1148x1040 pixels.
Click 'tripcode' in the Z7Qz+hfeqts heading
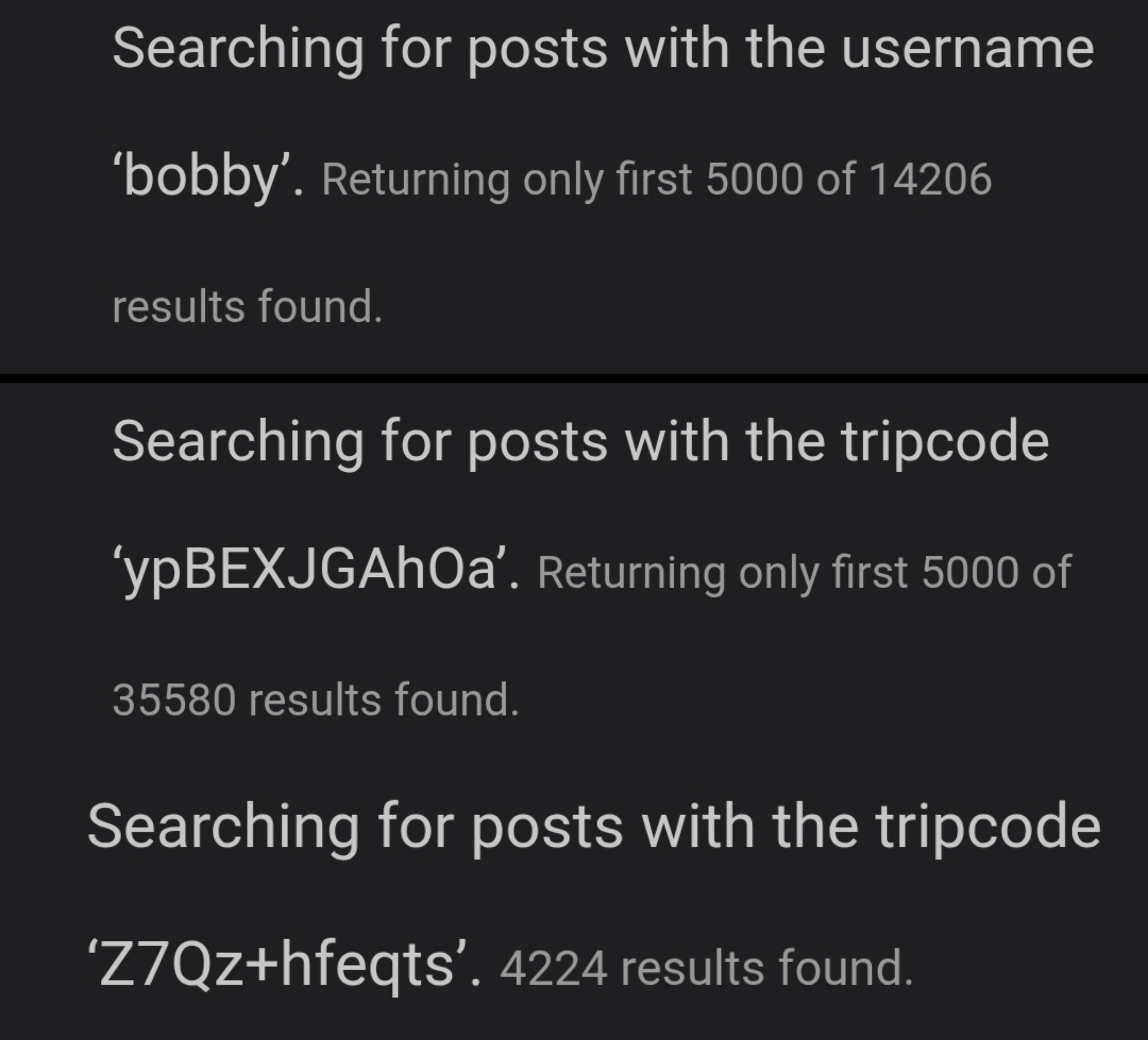(x=987, y=828)
